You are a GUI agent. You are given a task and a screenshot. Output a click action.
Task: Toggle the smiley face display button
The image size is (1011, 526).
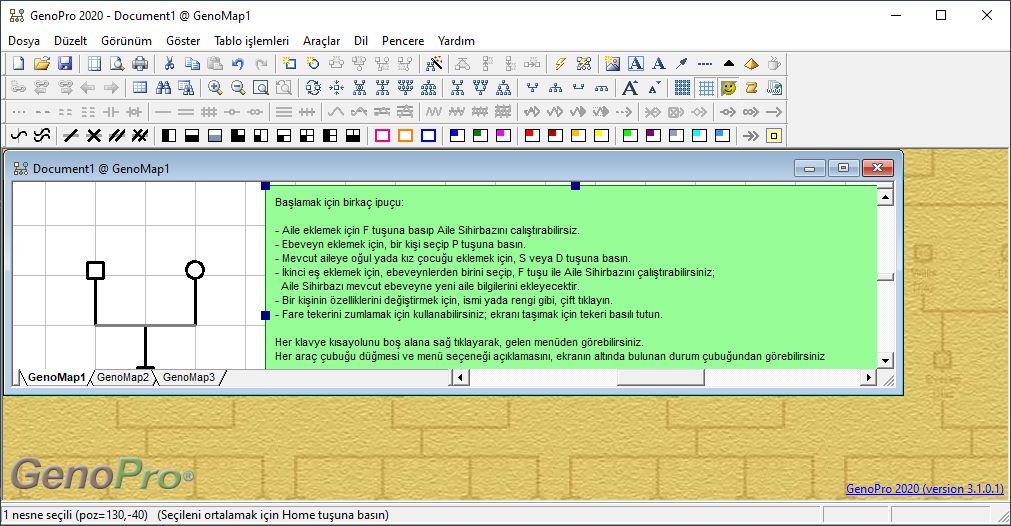click(729, 88)
